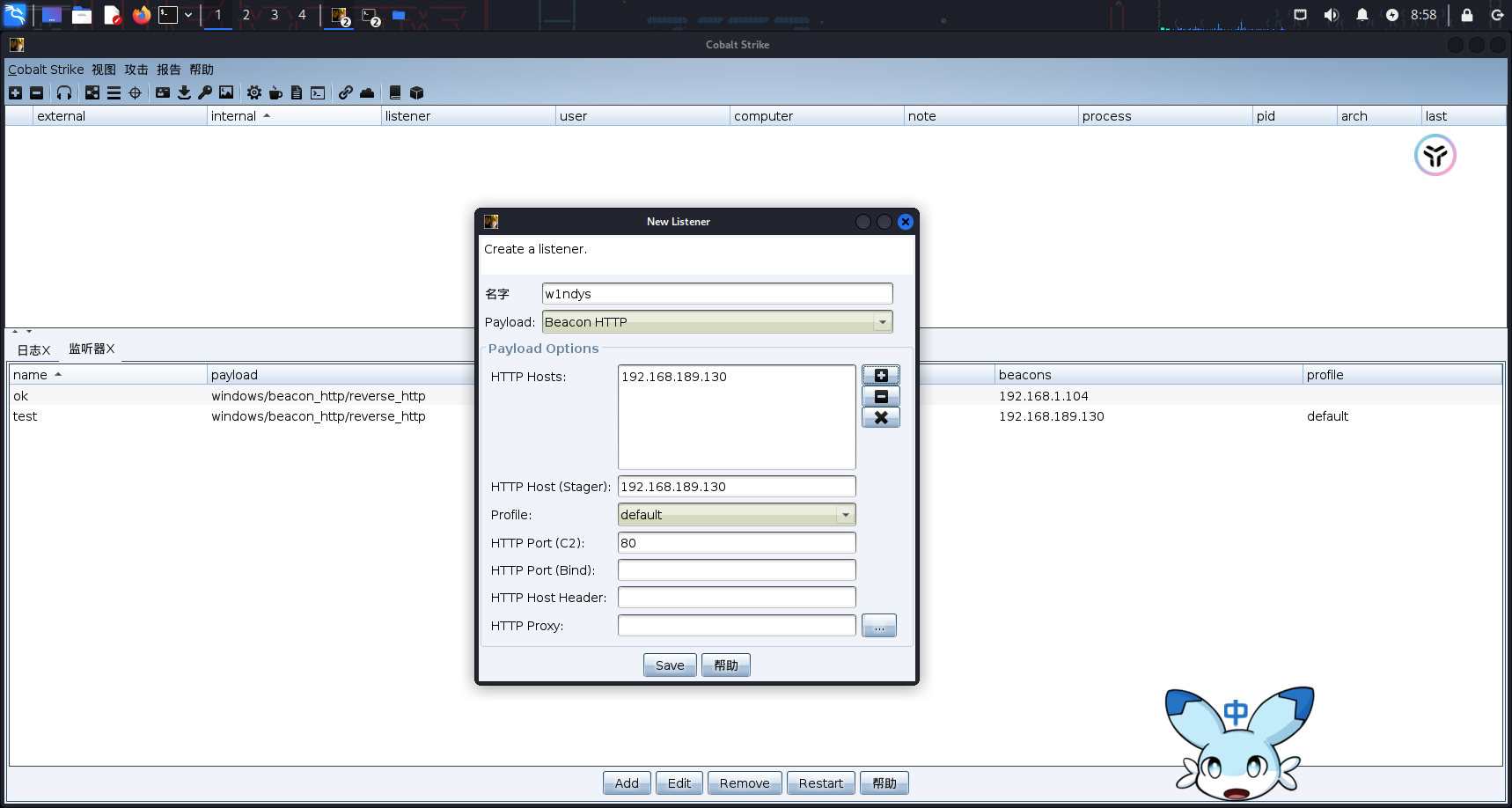Image resolution: width=1512 pixels, height=808 pixels.
Task: Open the Payload Beacon HTTP dropdown
Action: tap(716, 322)
